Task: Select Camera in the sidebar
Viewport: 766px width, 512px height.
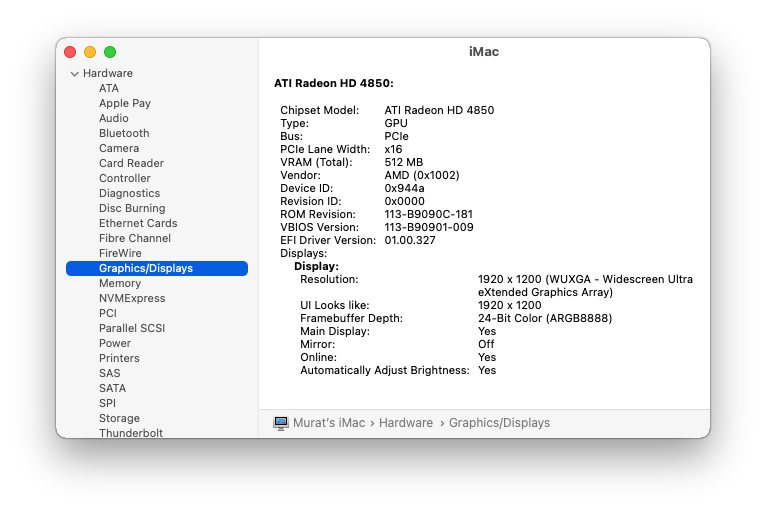Action: pos(119,148)
